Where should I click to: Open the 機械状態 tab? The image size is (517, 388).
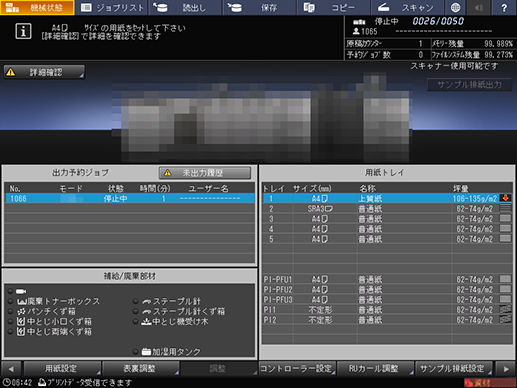[x=37, y=7]
